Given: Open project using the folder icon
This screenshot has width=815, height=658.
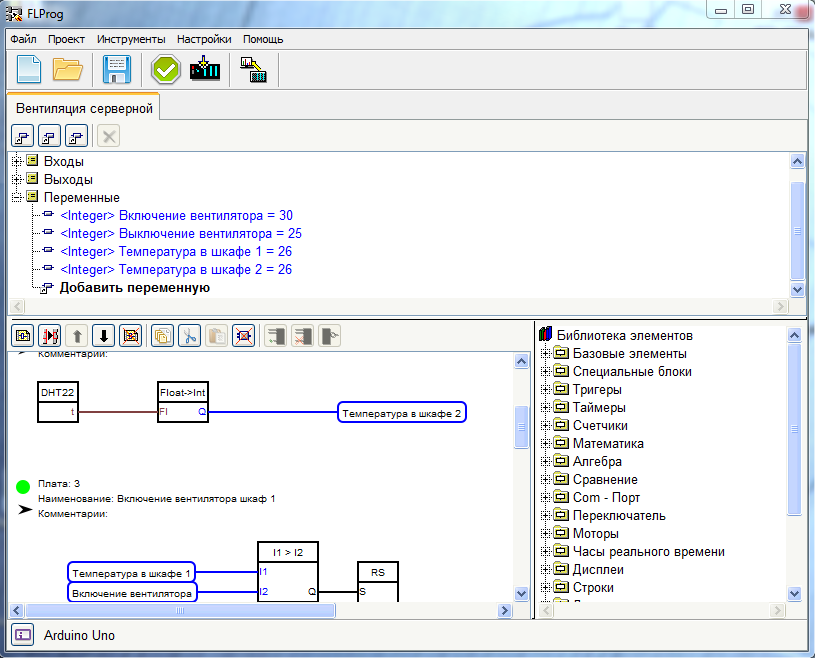Looking at the screenshot, I should point(68,70).
